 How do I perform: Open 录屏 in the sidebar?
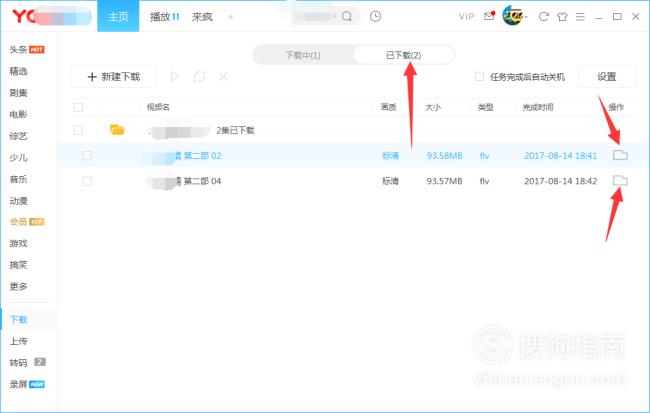pos(27,384)
